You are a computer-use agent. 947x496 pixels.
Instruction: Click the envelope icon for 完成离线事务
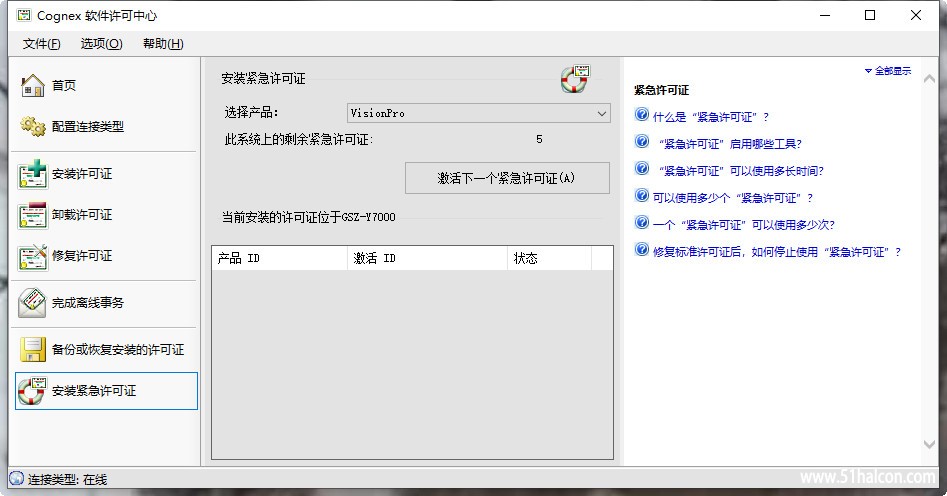tap(32, 303)
